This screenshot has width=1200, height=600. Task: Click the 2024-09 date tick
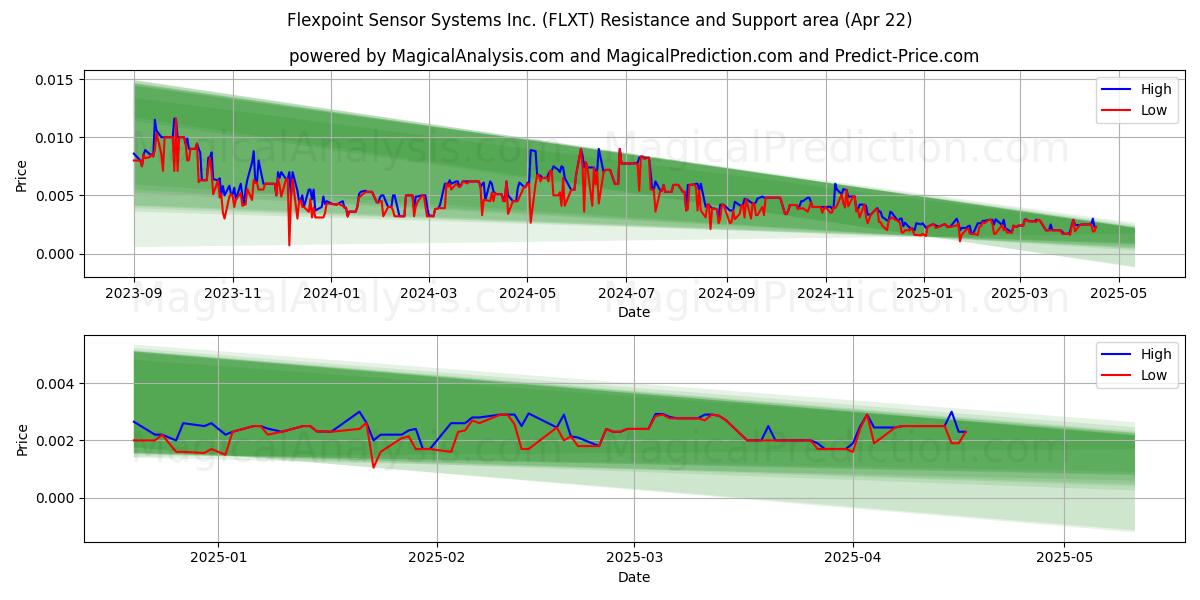click(x=726, y=292)
